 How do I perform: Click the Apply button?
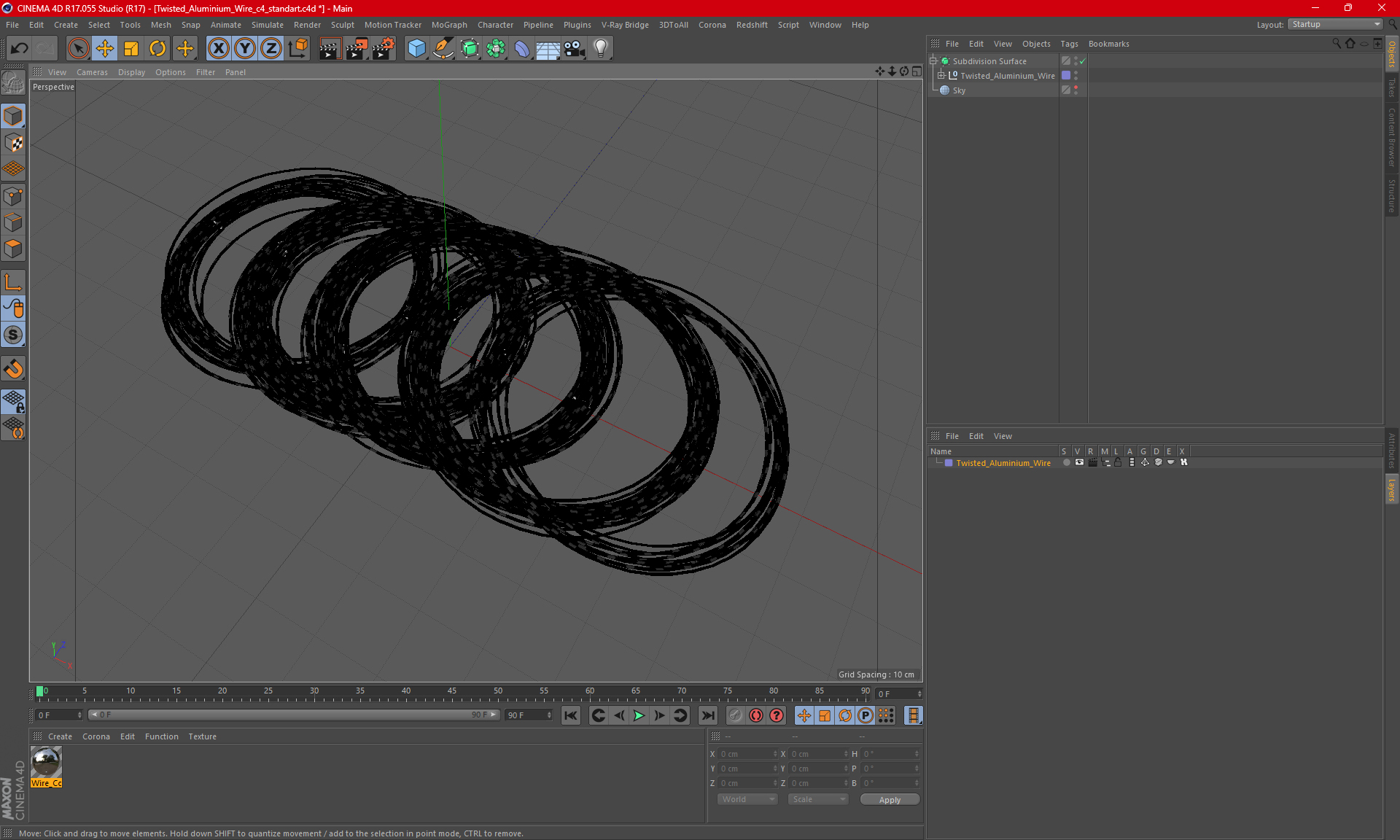pos(889,799)
